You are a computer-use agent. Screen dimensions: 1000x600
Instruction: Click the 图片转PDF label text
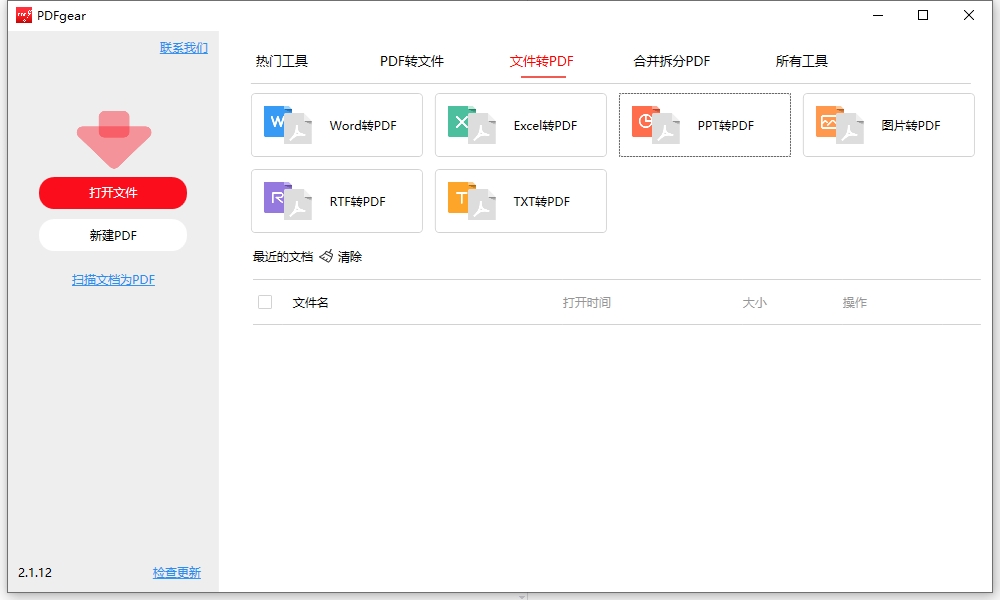pos(911,126)
